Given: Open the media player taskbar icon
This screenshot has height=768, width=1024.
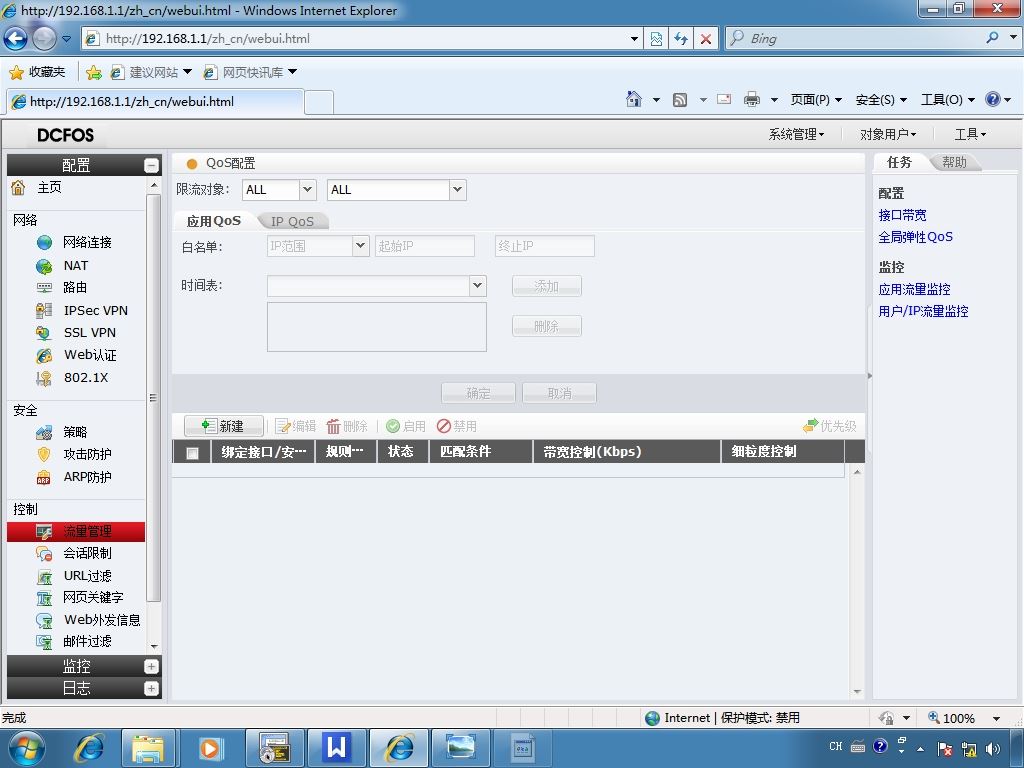Looking at the screenshot, I should 209,748.
